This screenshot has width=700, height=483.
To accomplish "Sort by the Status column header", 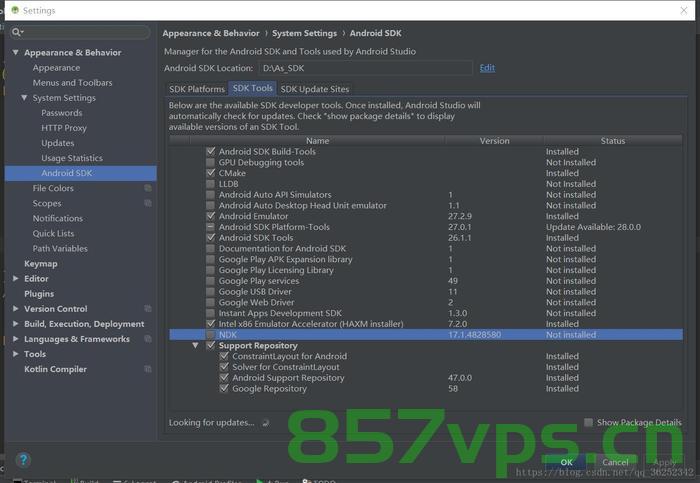I will (612, 141).
